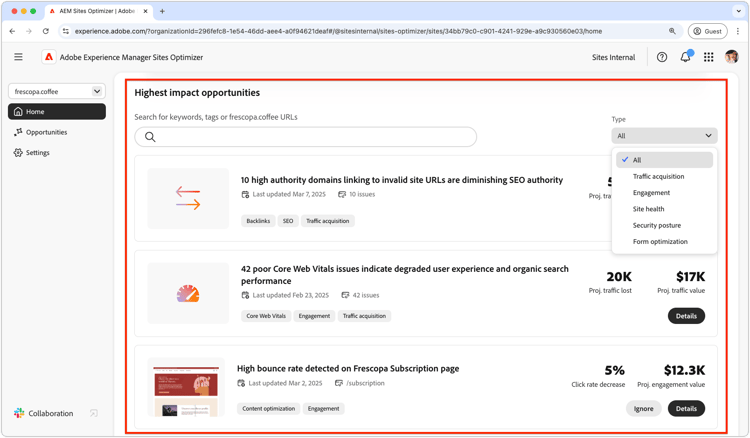Screen dimensions: 750x438
Task: Click the browser address bar URL
Action: click(x=338, y=31)
